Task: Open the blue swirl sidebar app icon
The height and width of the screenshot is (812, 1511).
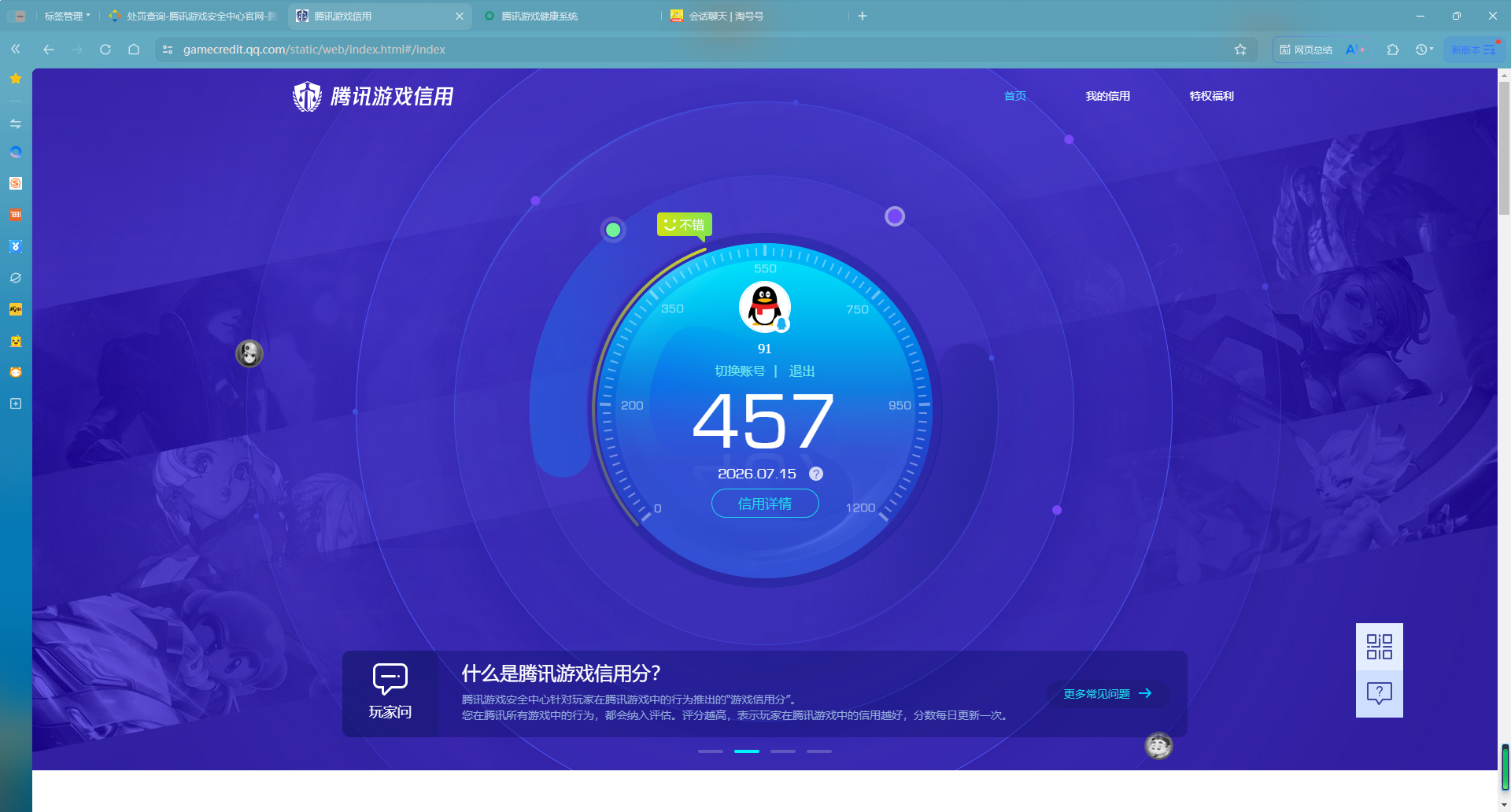Action: [x=16, y=152]
